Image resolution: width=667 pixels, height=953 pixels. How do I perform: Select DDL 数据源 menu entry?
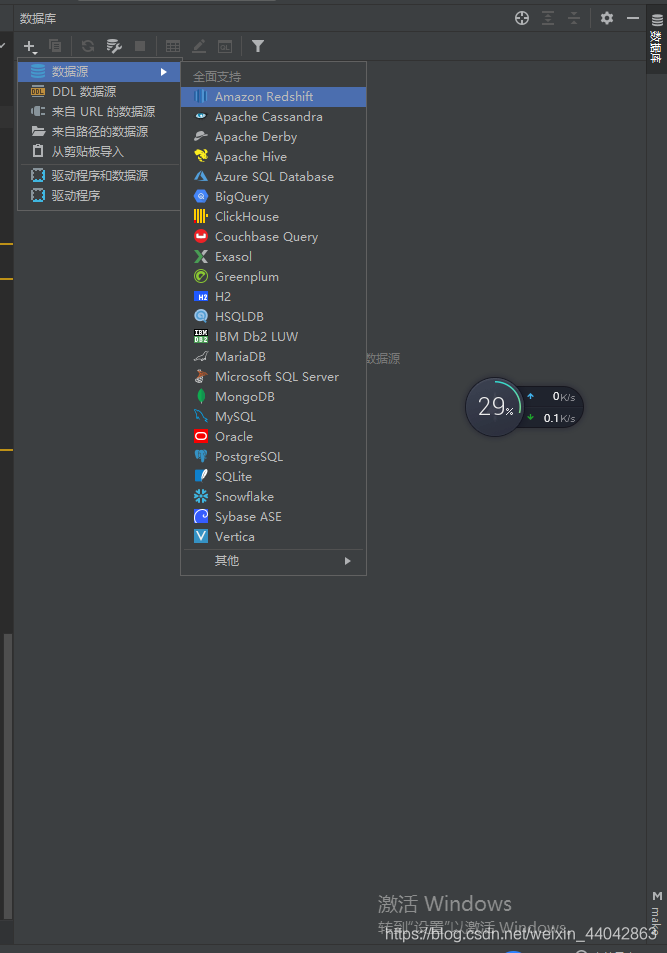(99, 92)
